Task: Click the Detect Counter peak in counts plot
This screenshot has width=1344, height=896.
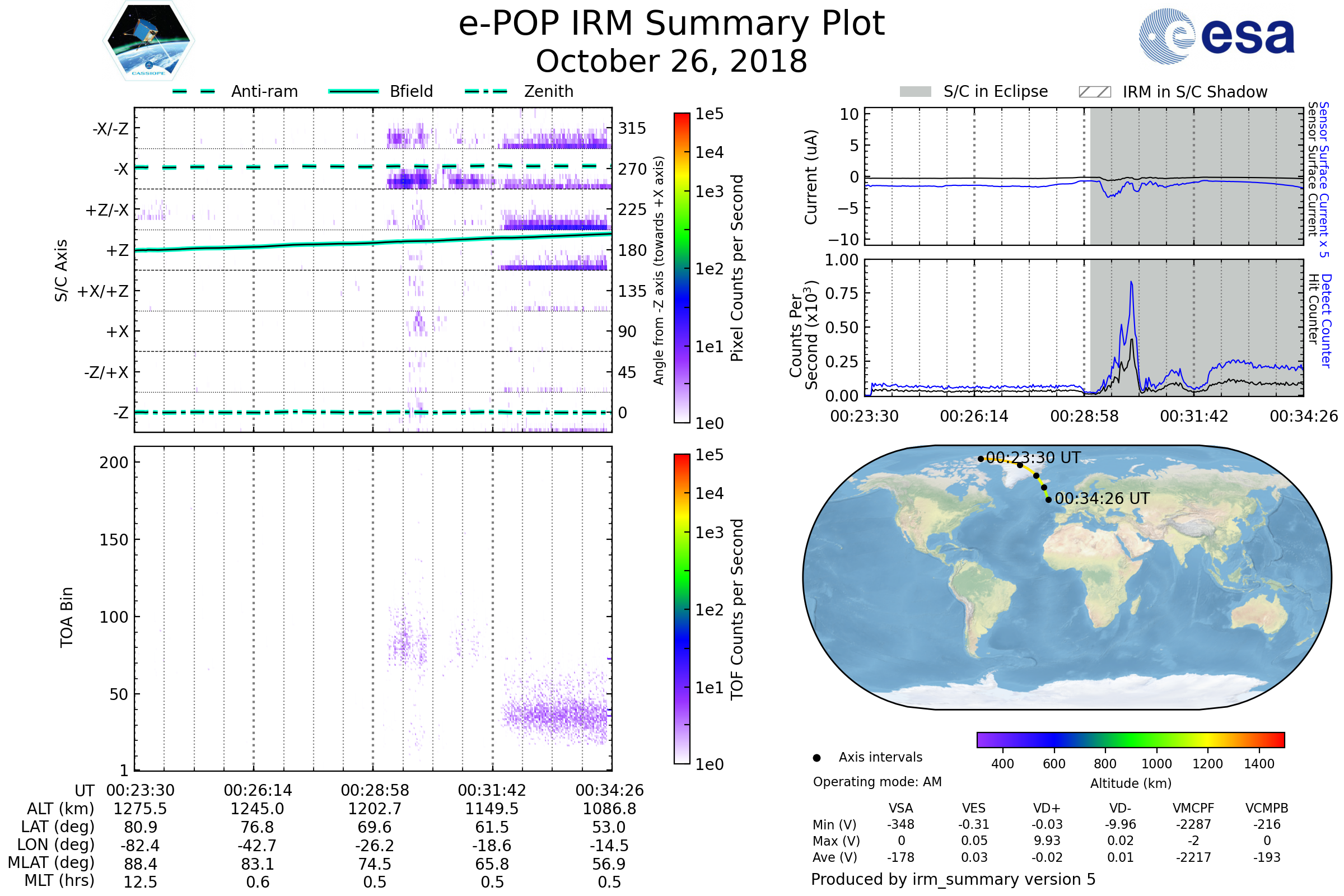Action: [1131, 282]
